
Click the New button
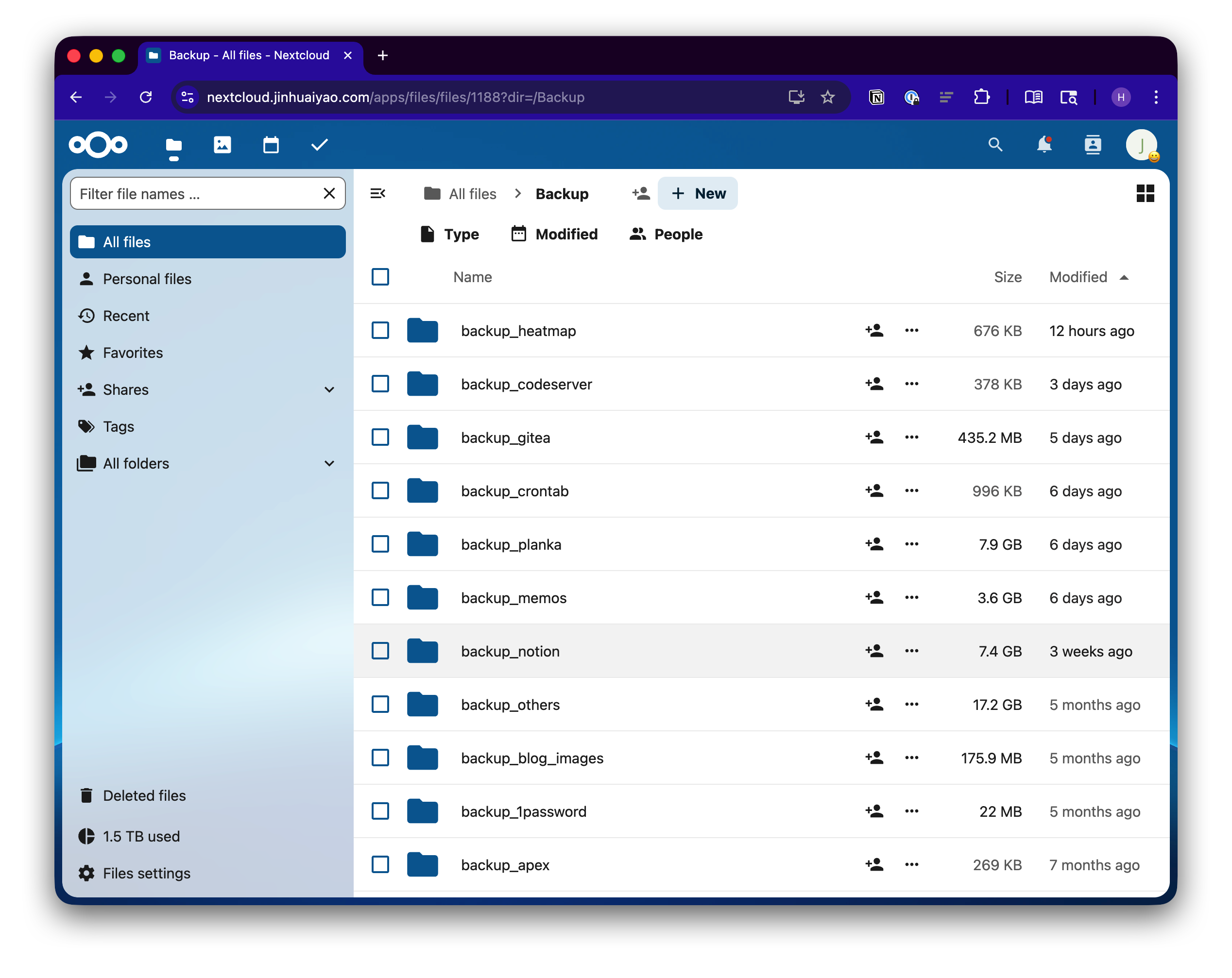pyautogui.click(x=698, y=194)
